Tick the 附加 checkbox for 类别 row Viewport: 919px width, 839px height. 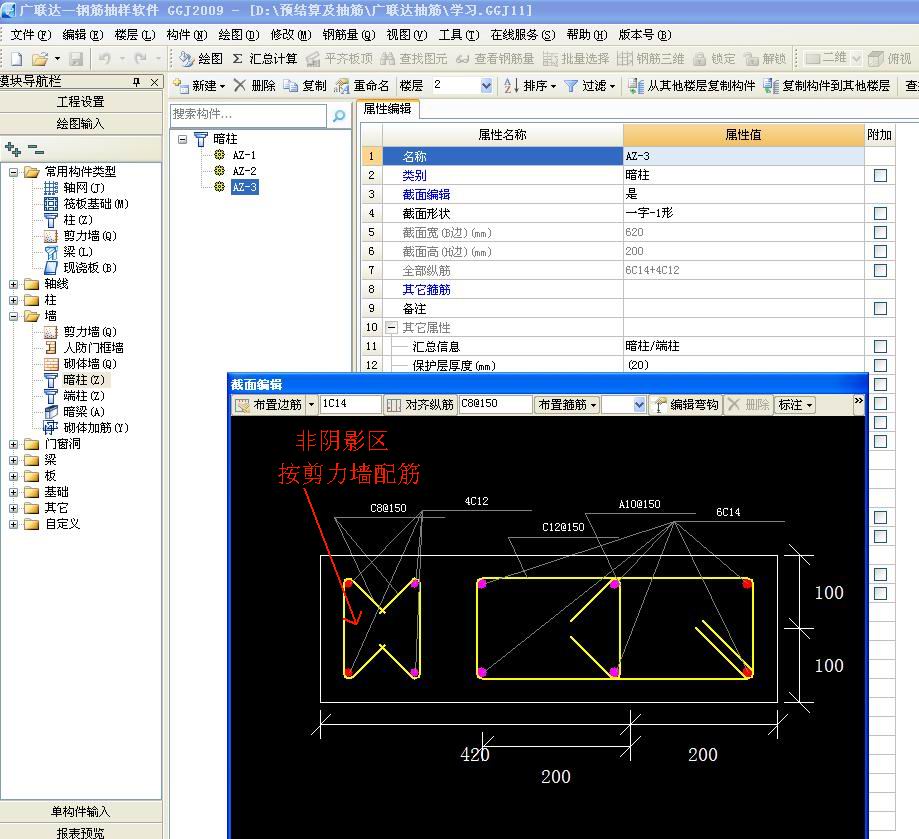pyautogui.click(x=880, y=175)
